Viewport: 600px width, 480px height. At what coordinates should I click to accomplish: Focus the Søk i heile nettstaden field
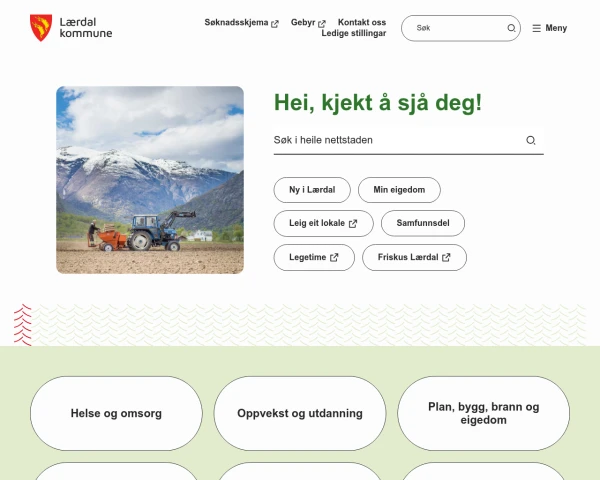[398, 140]
